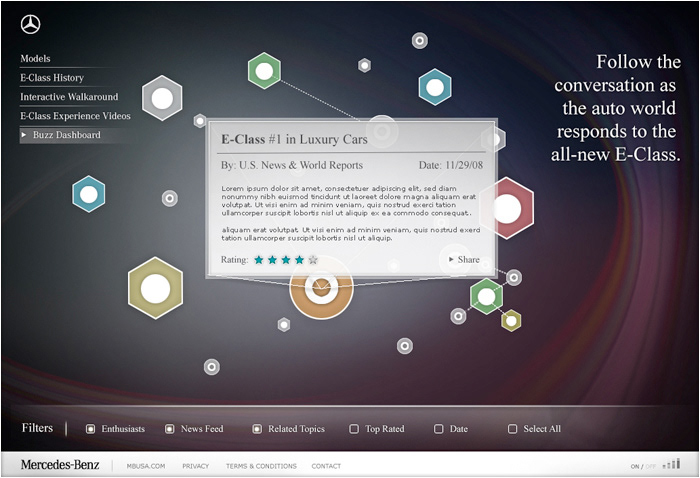Click the third rating star
The image size is (700, 478).
pos(286,260)
